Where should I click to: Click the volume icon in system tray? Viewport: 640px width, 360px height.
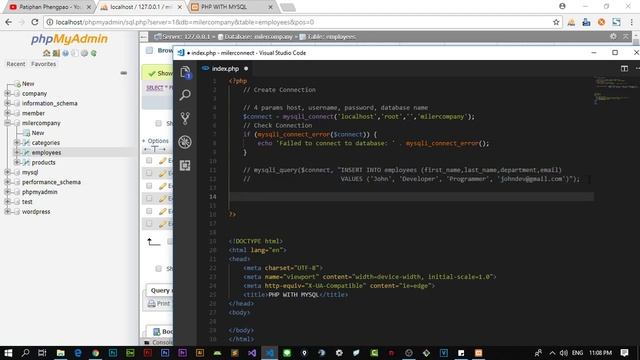pos(564,353)
